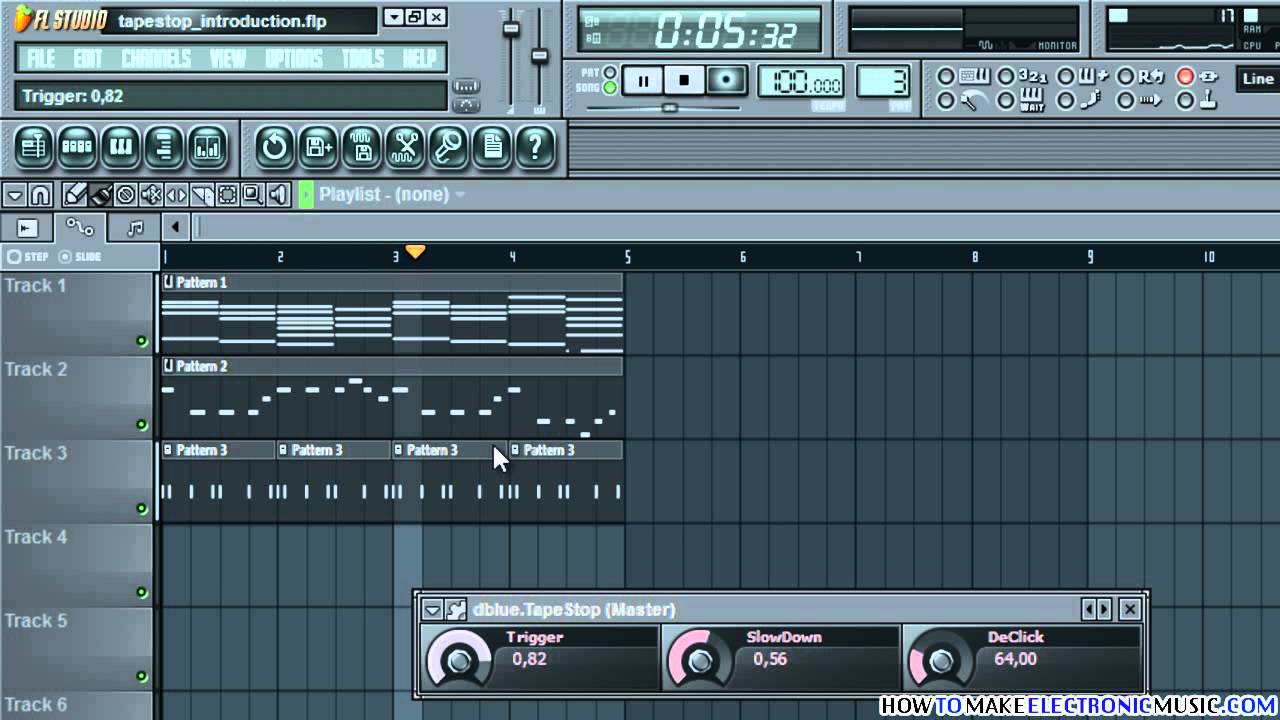
Task: Click the Trigger knob in TapeStop
Action: (459, 661)
